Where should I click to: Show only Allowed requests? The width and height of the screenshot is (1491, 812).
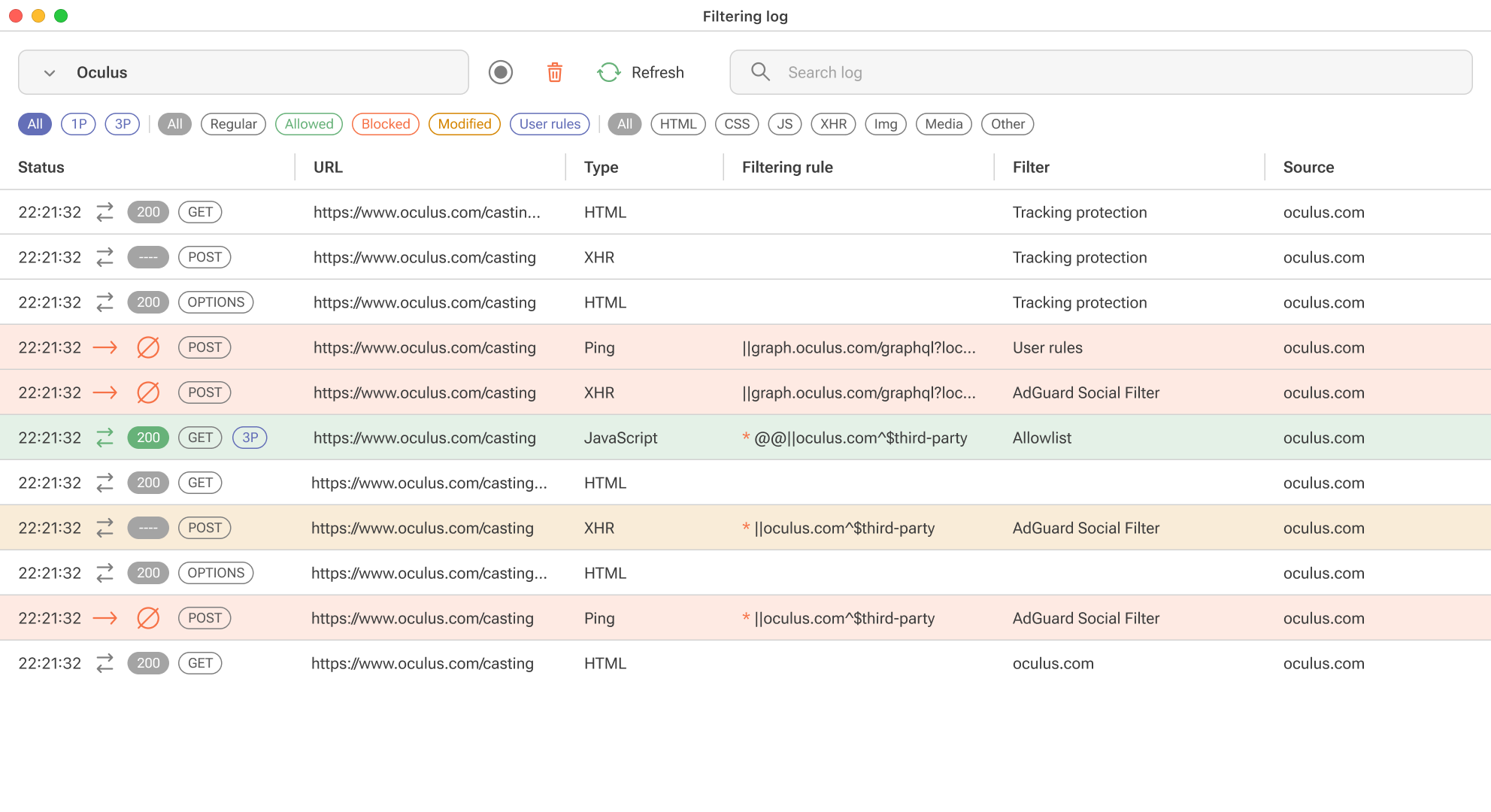point(309,124)
